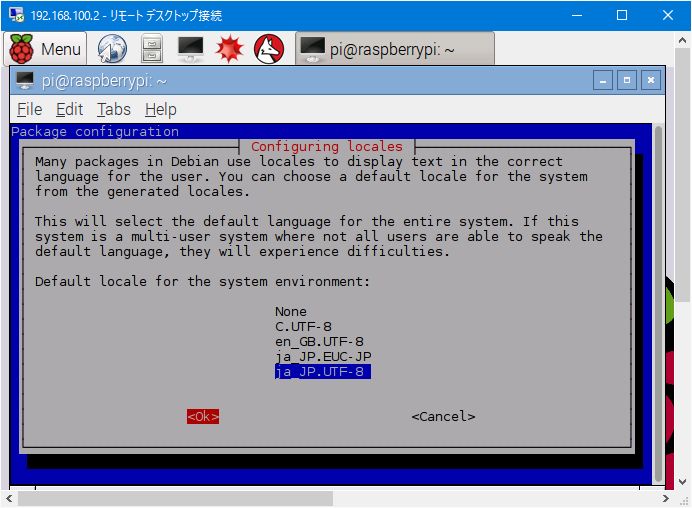The width and height of the screenshot is (692, 508).
Task: Select the C.UTF-8 locale option
Action: (x=303, y=327)
